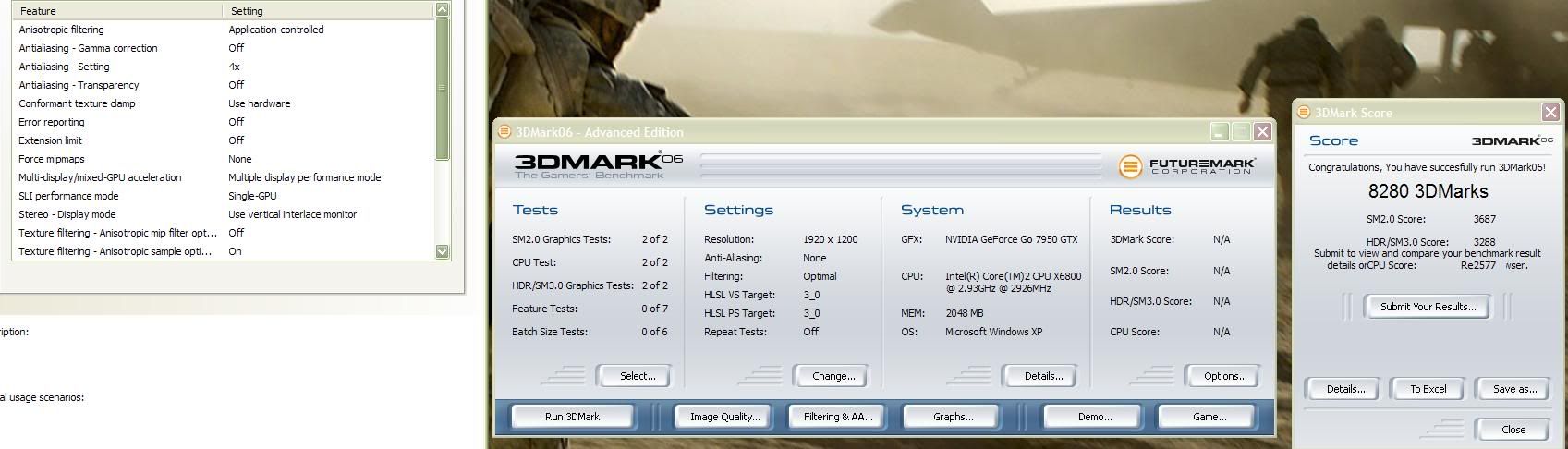1568x449 pixels.
Task: Click Use vertical interlace monitor value
Action: click(292, 214)
